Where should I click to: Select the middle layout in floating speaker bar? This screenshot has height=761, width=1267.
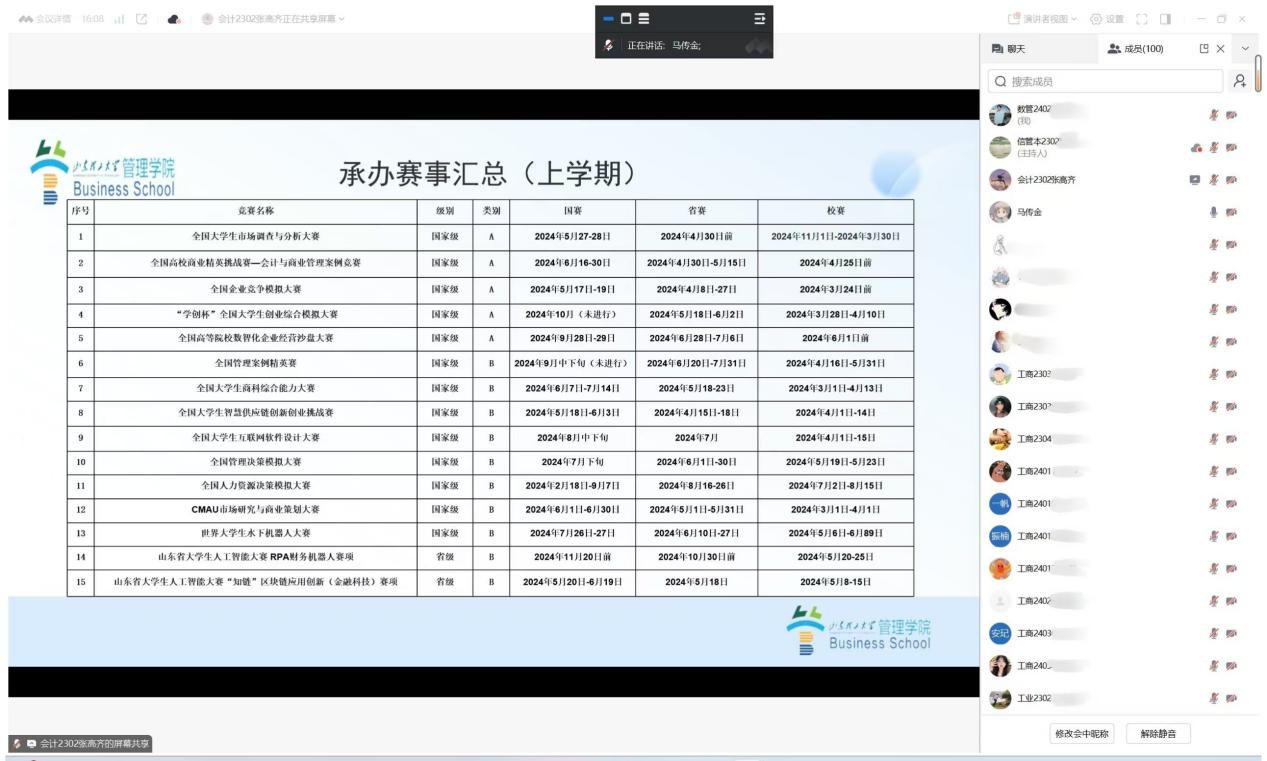tap(626, 18)
